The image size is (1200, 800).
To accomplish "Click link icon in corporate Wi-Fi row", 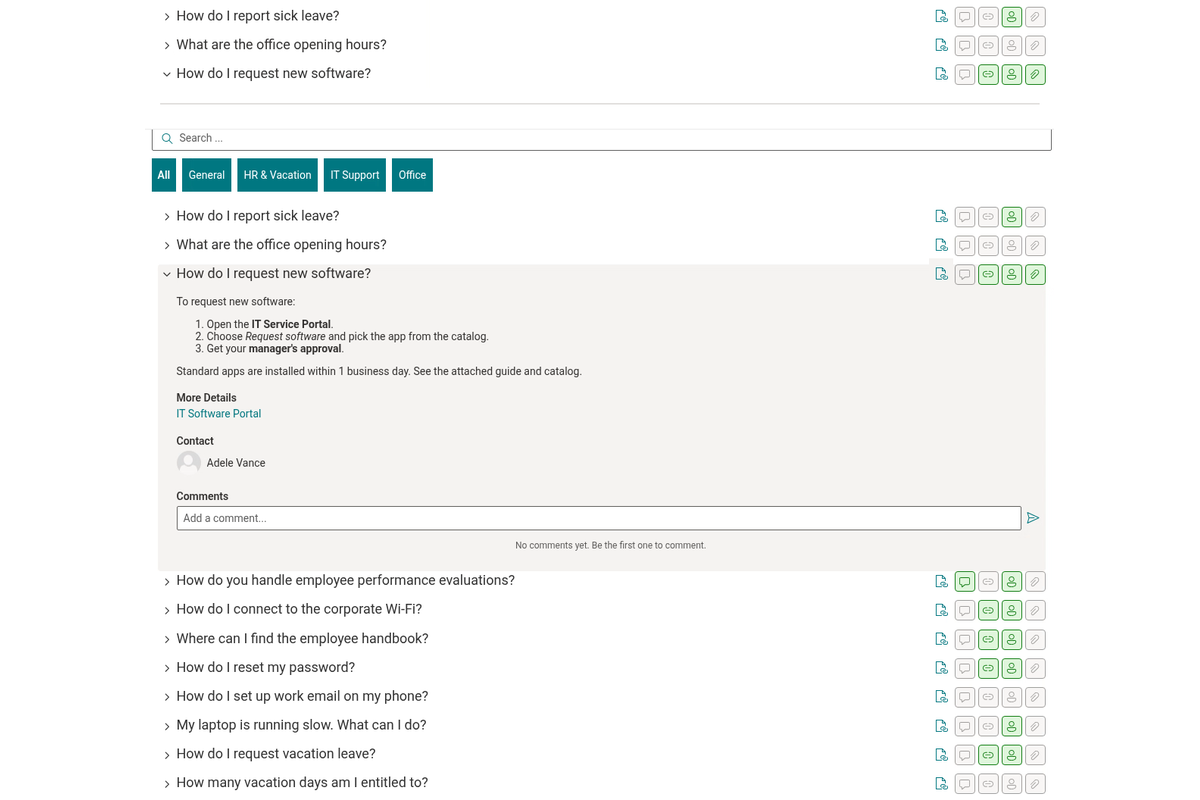I will [988, 610].
